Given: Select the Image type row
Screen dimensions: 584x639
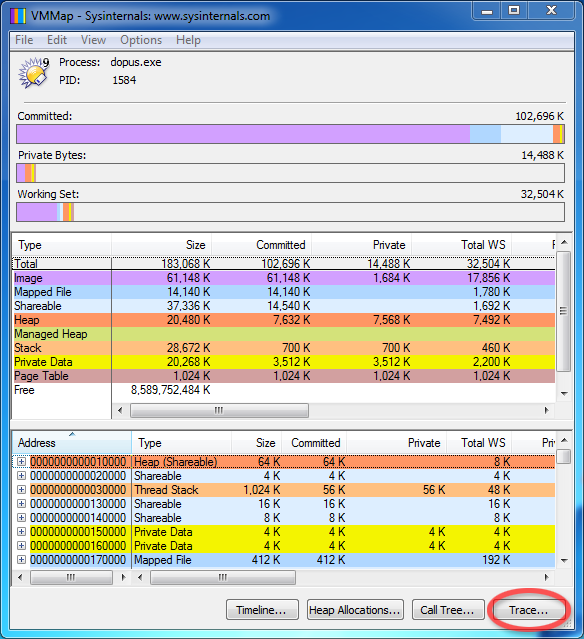Looking at the screenshot, I should click(284, 278).
